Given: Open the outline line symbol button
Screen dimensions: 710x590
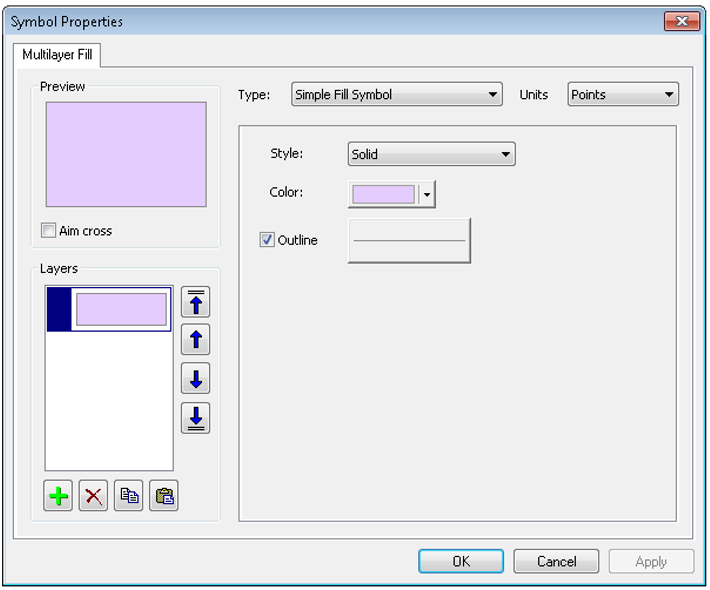Looking at the screenshot, I should tap(409, 241).
